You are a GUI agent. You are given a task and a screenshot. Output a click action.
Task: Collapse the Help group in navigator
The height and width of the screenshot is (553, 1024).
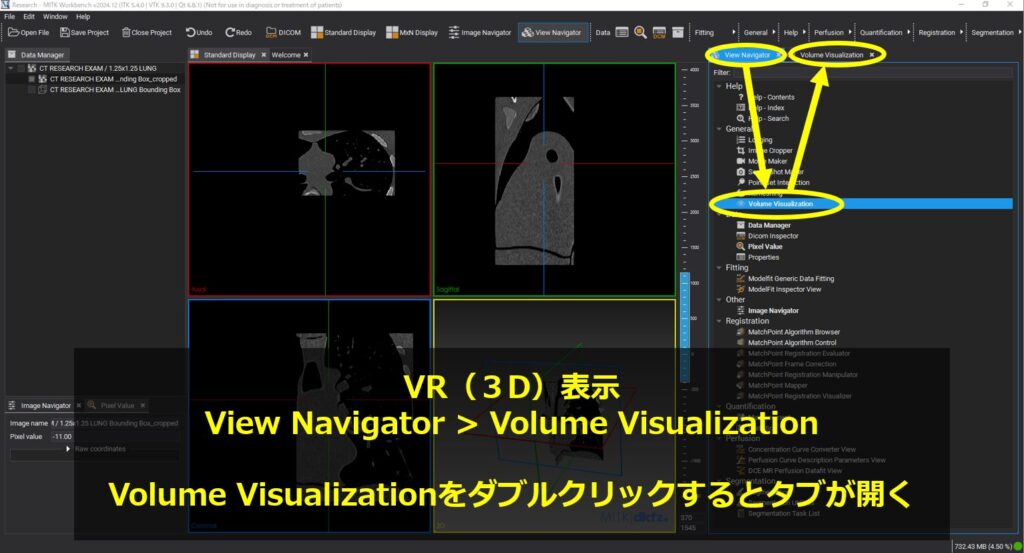[719, 86]
